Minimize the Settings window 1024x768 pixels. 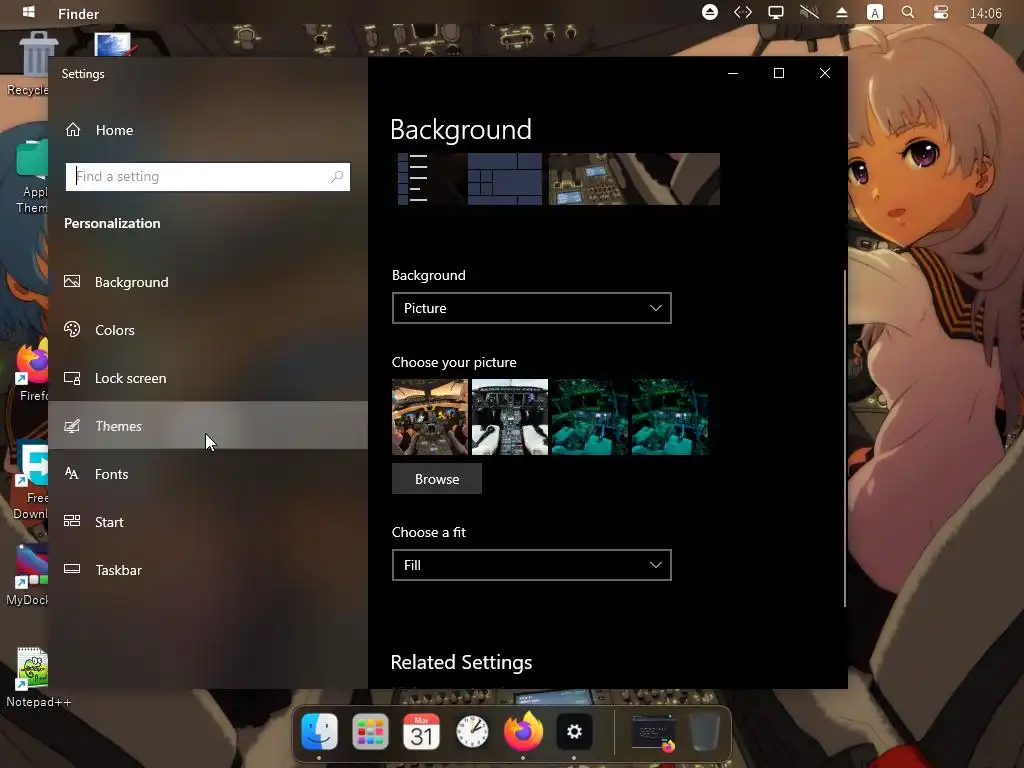pos(733,73)
